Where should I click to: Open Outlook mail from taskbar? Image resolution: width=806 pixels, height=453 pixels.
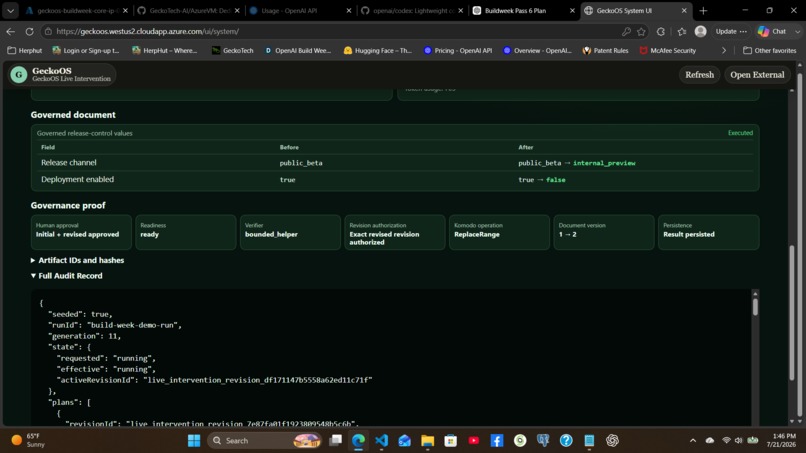point(405,441)
